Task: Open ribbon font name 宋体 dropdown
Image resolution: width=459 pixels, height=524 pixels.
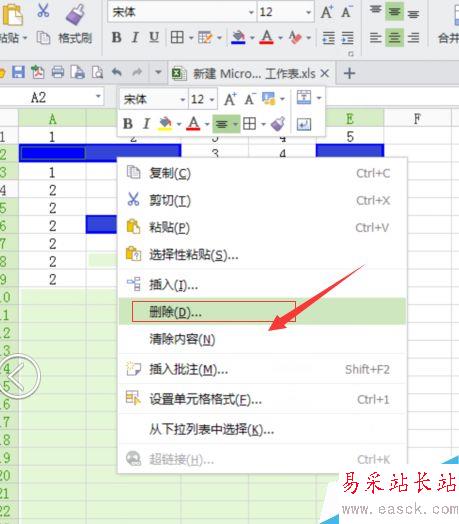Action: [x=251, y=12]
